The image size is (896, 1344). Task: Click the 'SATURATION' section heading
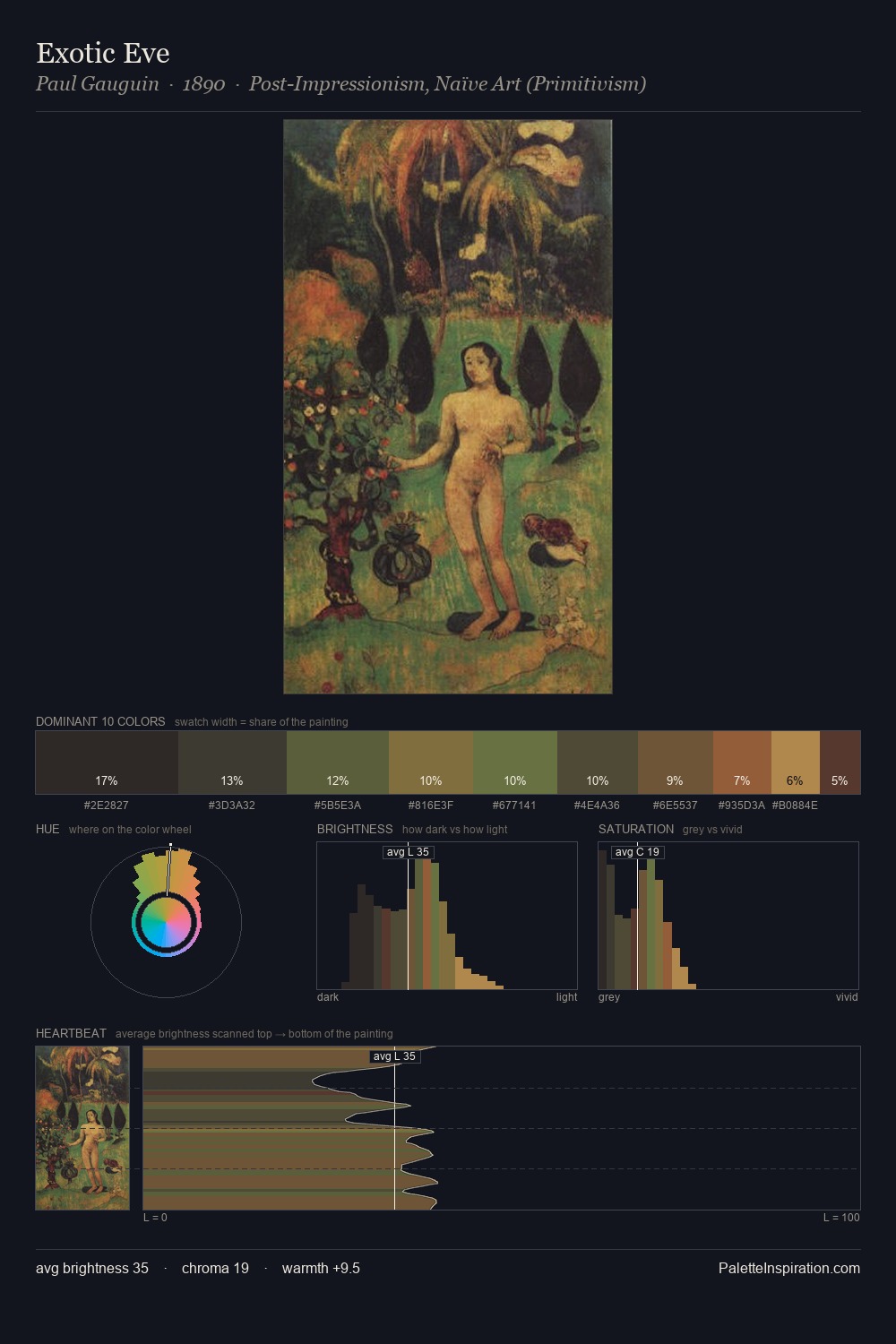[636, 829]
